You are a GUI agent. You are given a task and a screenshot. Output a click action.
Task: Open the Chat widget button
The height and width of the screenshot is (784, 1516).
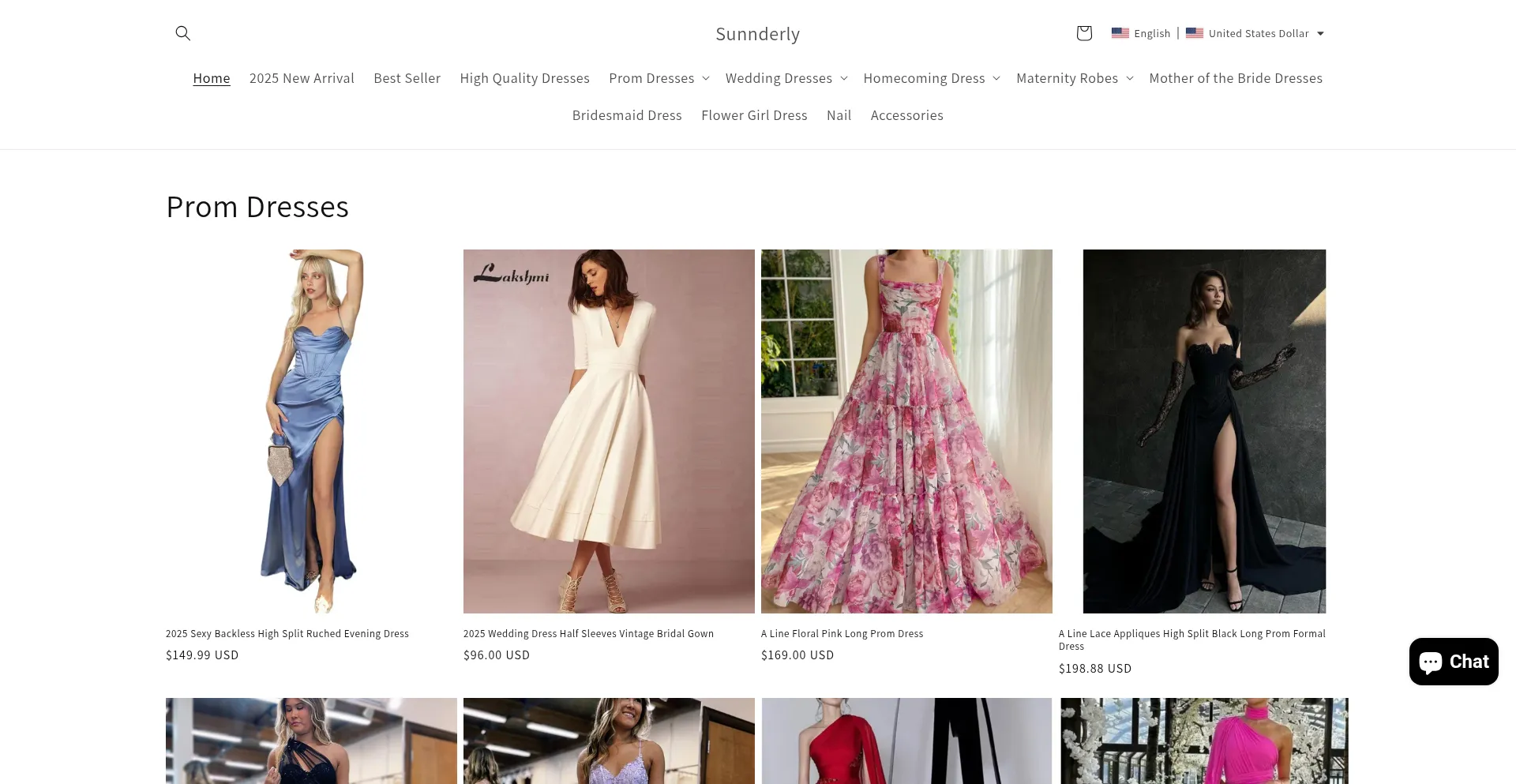[1453, 662]
